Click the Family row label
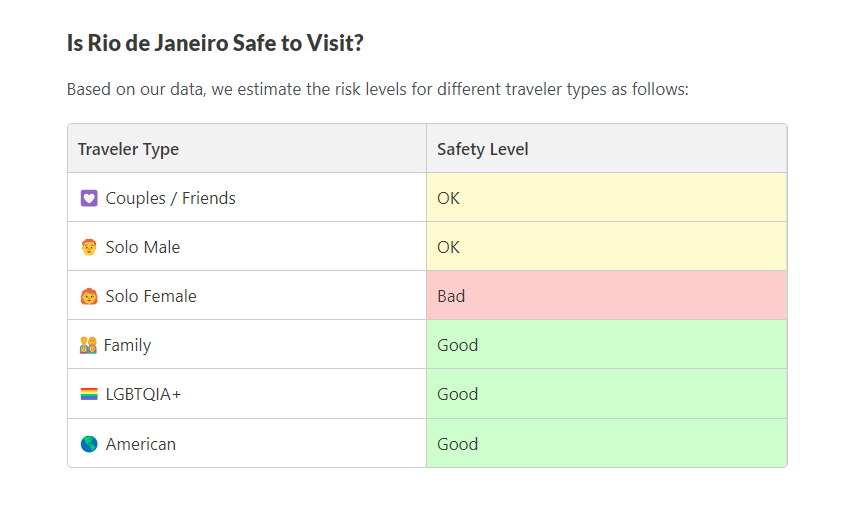Viewport: 853px width, 505px height. pos(128,345)
